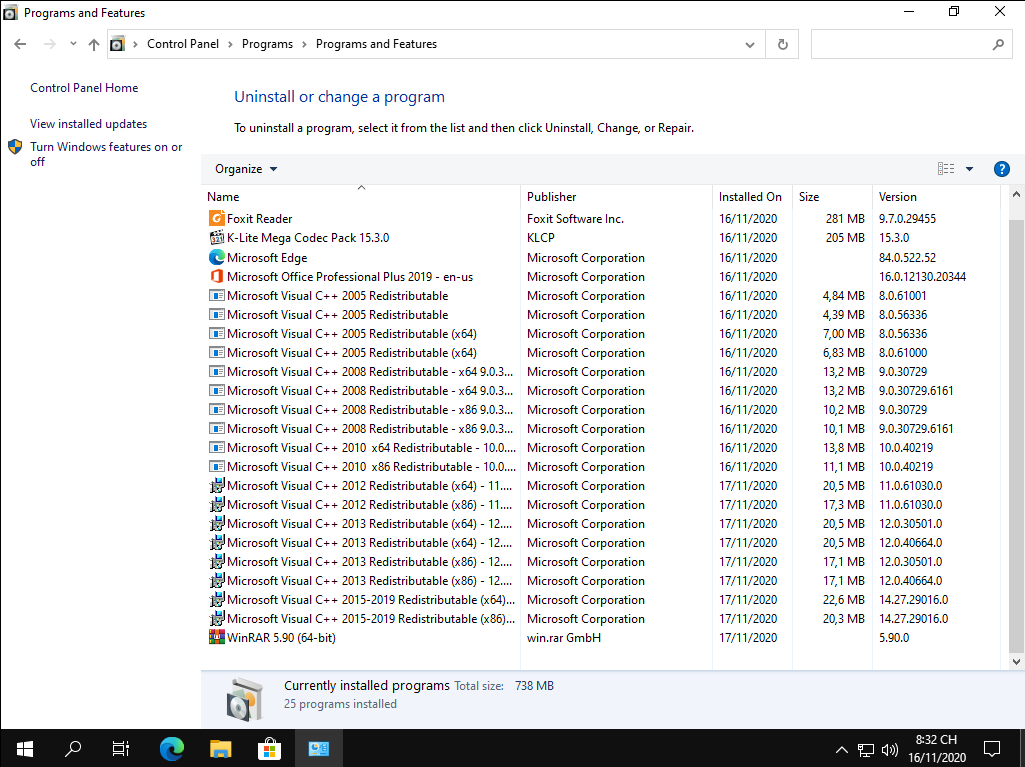Viewport: 1025px width, 767px height.
Task: Click the Control Panel taskbar button
Action: coord(318,748)
